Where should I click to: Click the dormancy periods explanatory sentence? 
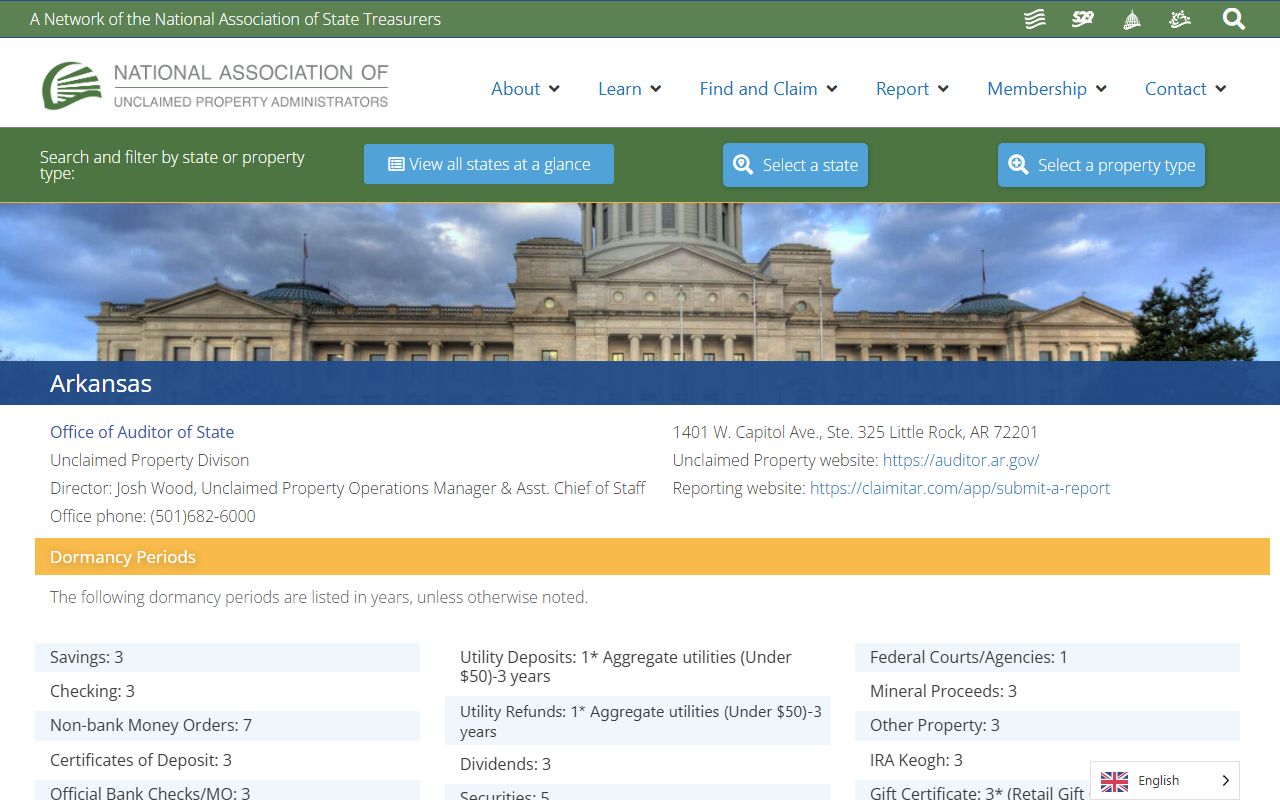pos(319,597)
